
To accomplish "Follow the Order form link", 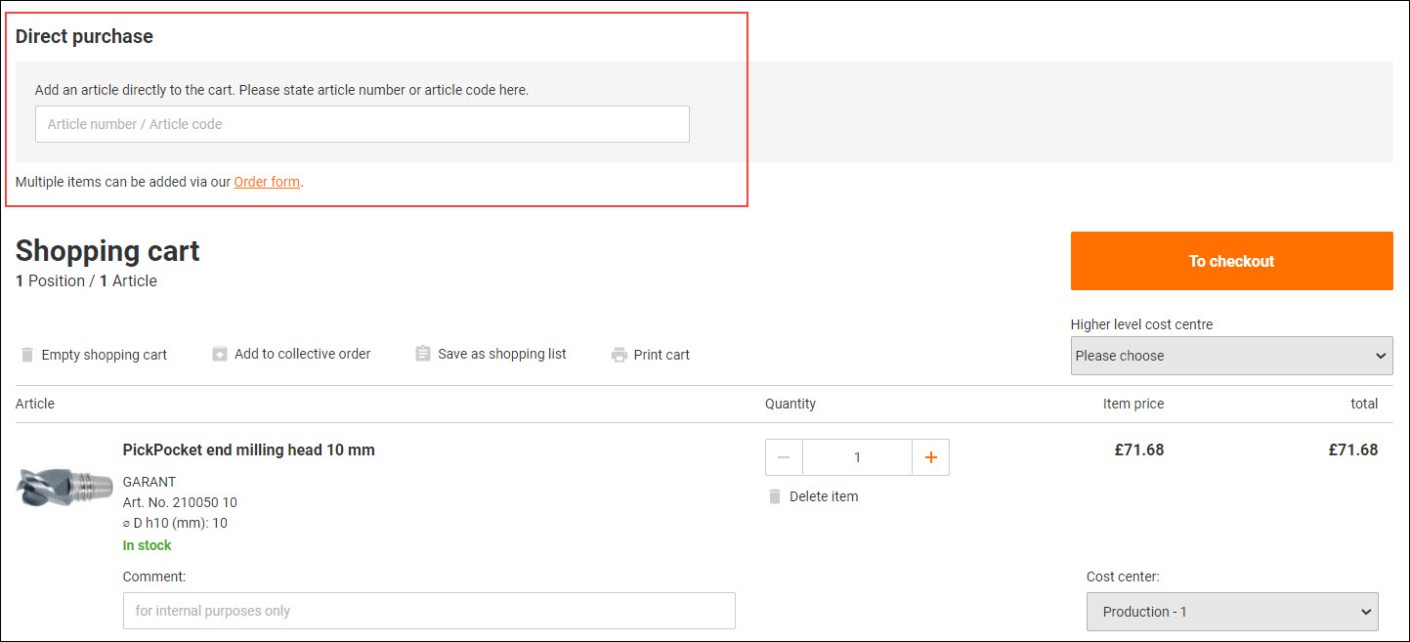I will [266, 182].
